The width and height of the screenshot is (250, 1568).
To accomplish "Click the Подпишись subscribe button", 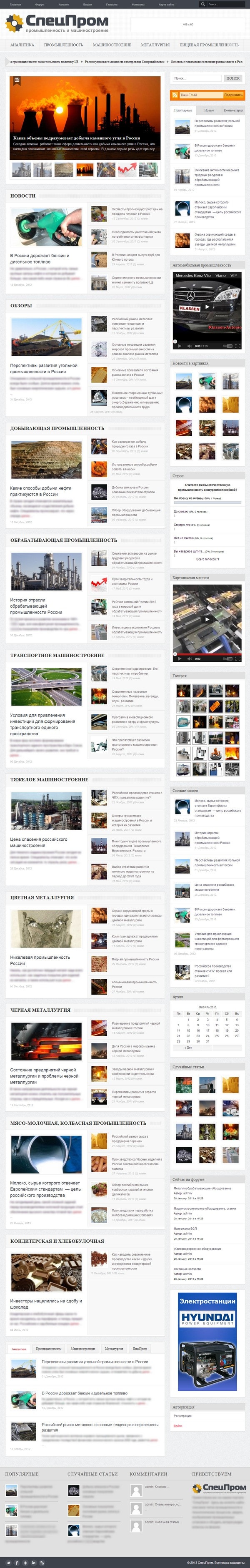I will pos(233,95).
